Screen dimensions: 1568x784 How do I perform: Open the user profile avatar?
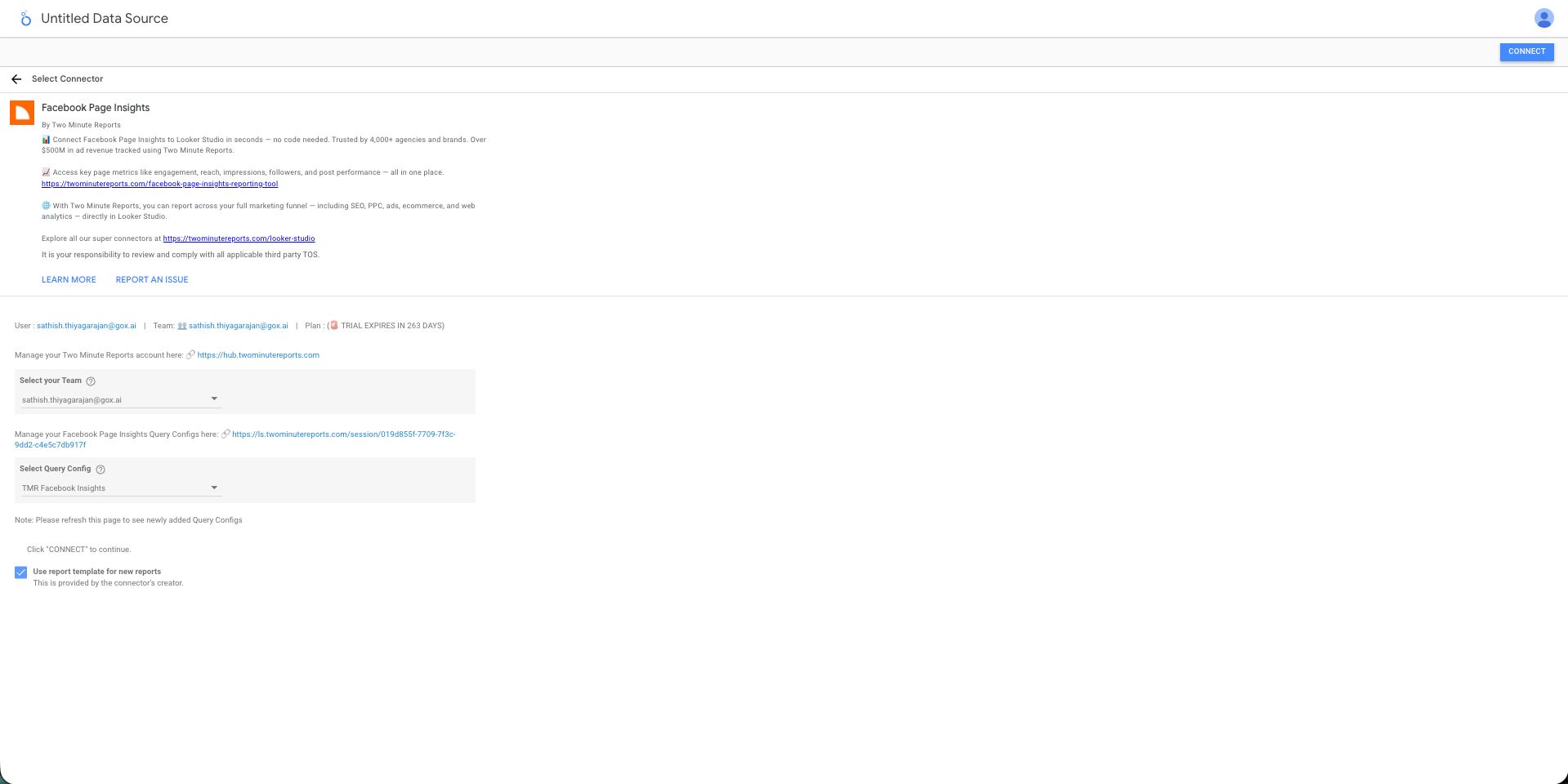(x=1543, y=17)
